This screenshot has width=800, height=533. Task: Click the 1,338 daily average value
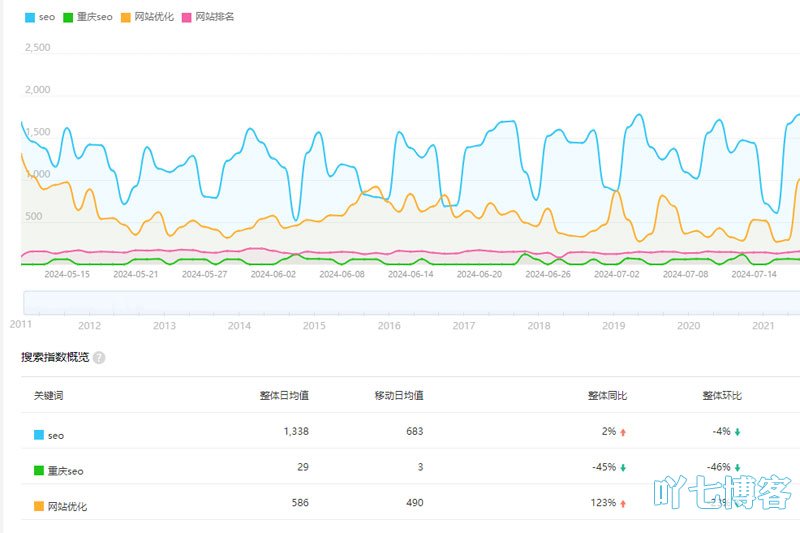click(296, 432)
